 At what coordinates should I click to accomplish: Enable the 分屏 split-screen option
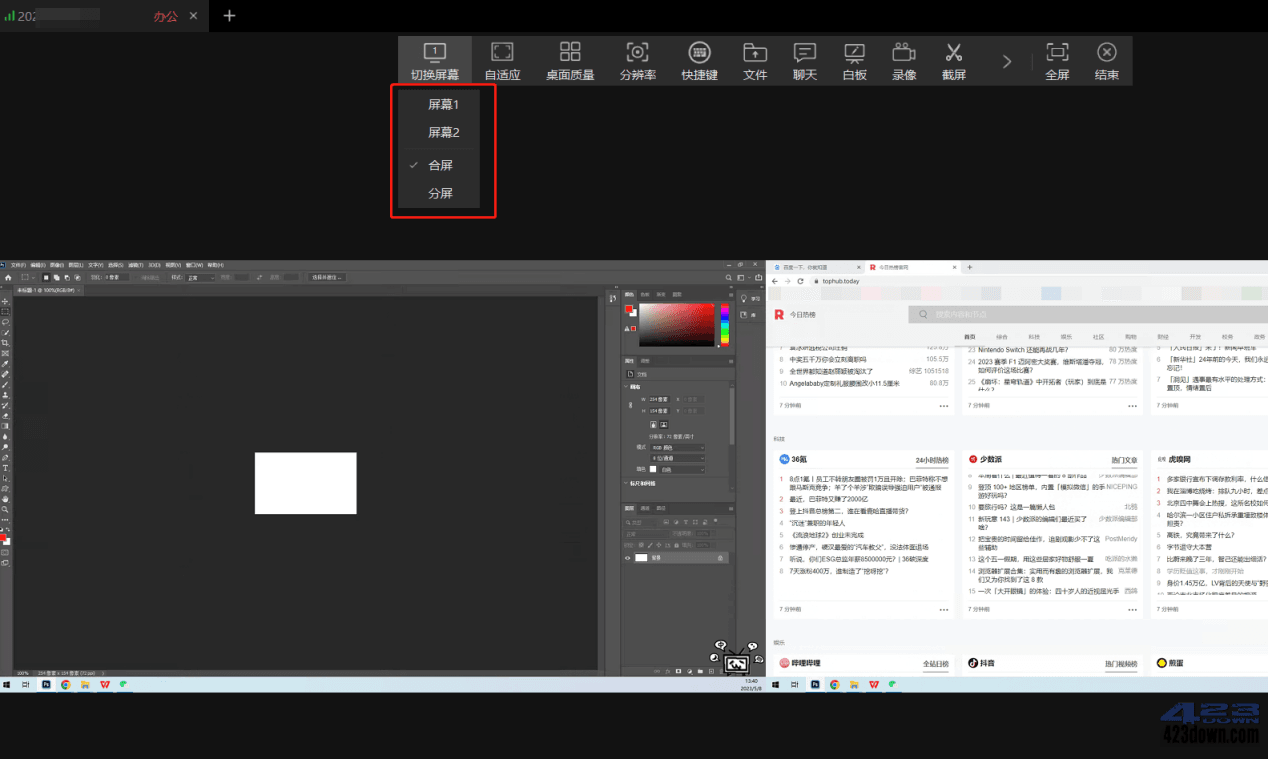point(440,193)
